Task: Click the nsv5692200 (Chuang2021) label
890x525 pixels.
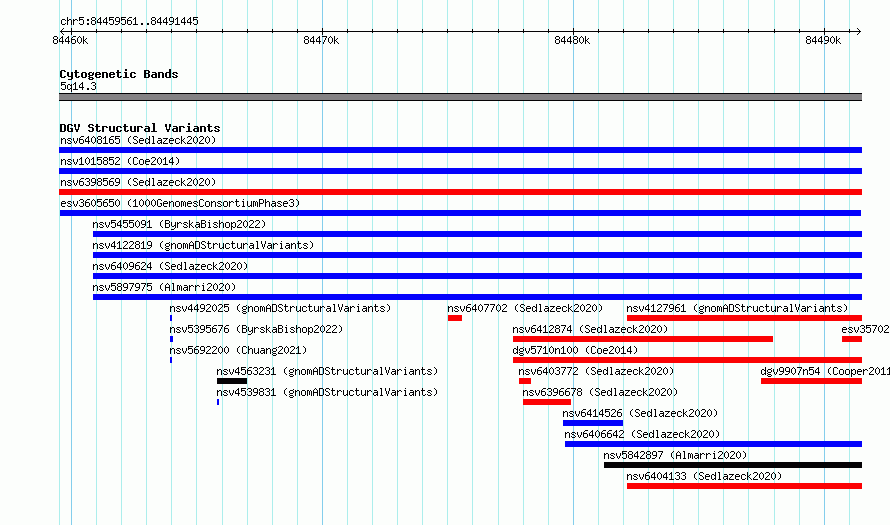Action: (x=238, y=350)
